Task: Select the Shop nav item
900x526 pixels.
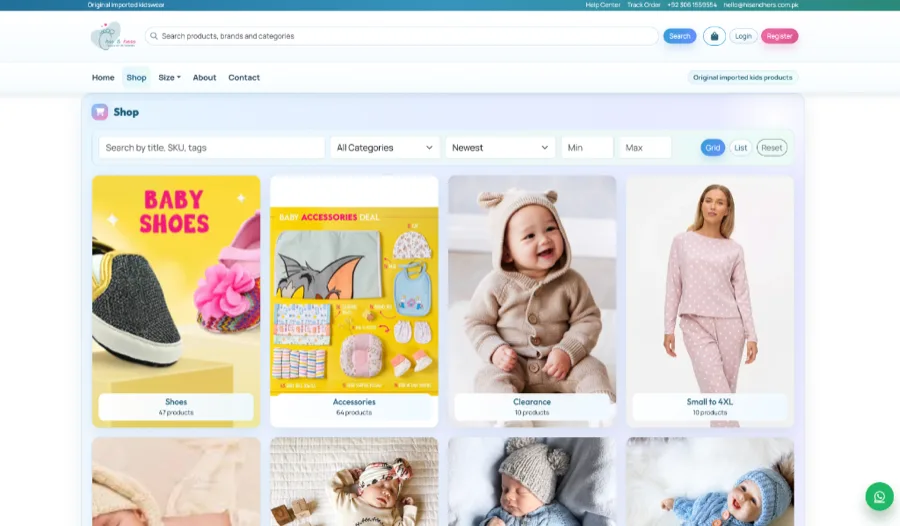Action: click(x=136, y=78)
